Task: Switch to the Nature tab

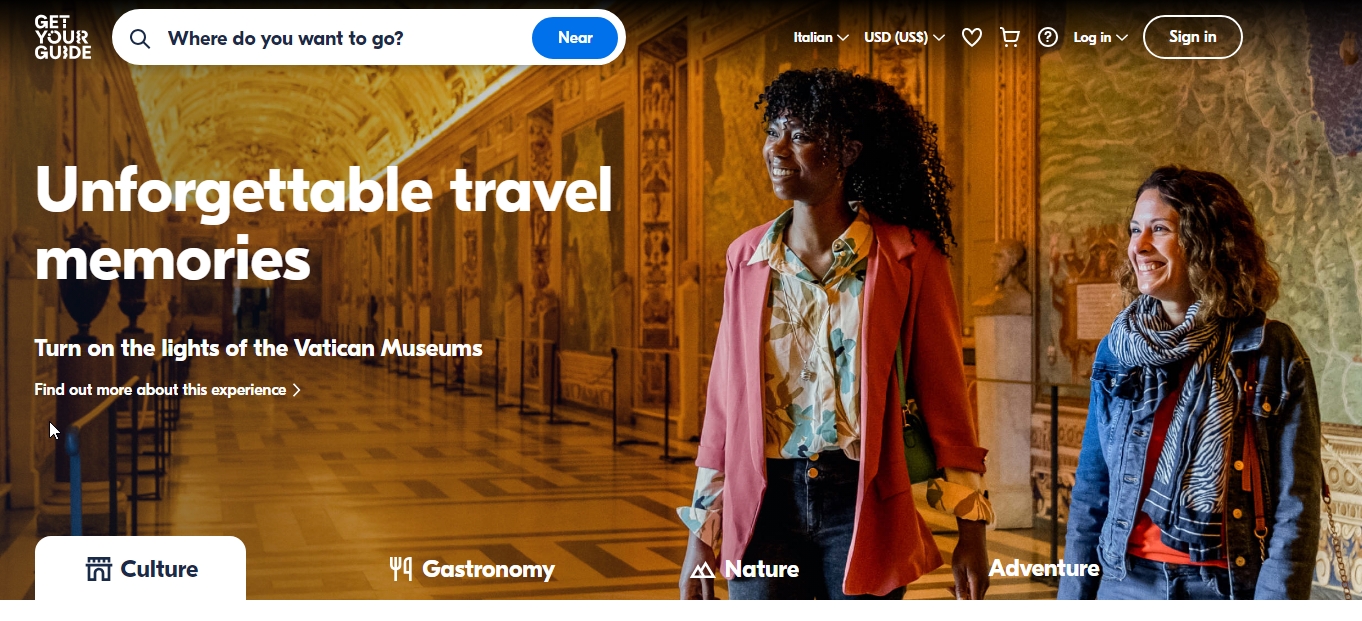Action: click(745, 569)
